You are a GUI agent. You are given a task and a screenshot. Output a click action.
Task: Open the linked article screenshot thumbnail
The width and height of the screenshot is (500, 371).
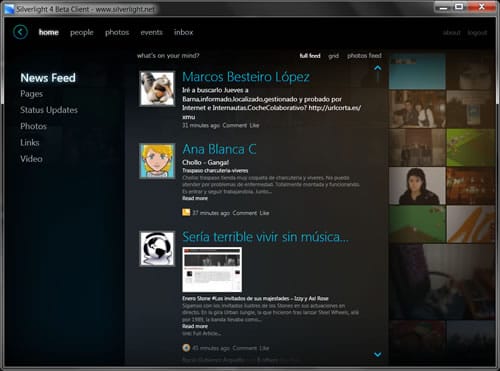[x=212, y=270]
